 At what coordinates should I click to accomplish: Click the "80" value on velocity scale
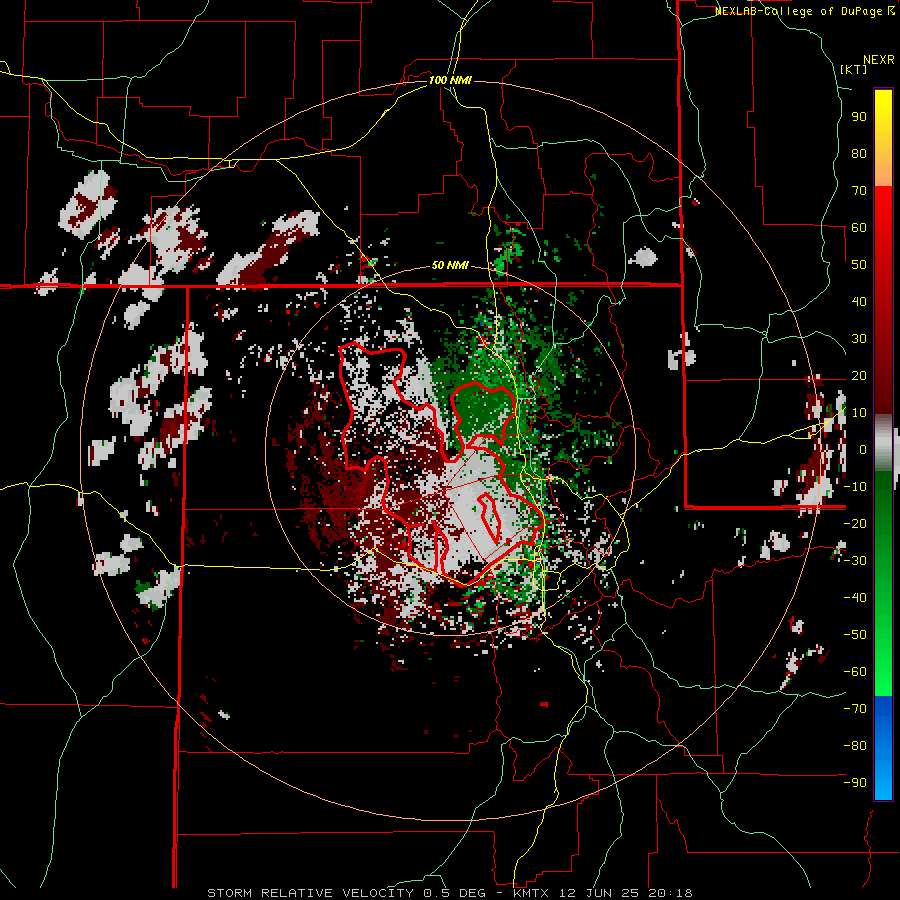[859, 153]
